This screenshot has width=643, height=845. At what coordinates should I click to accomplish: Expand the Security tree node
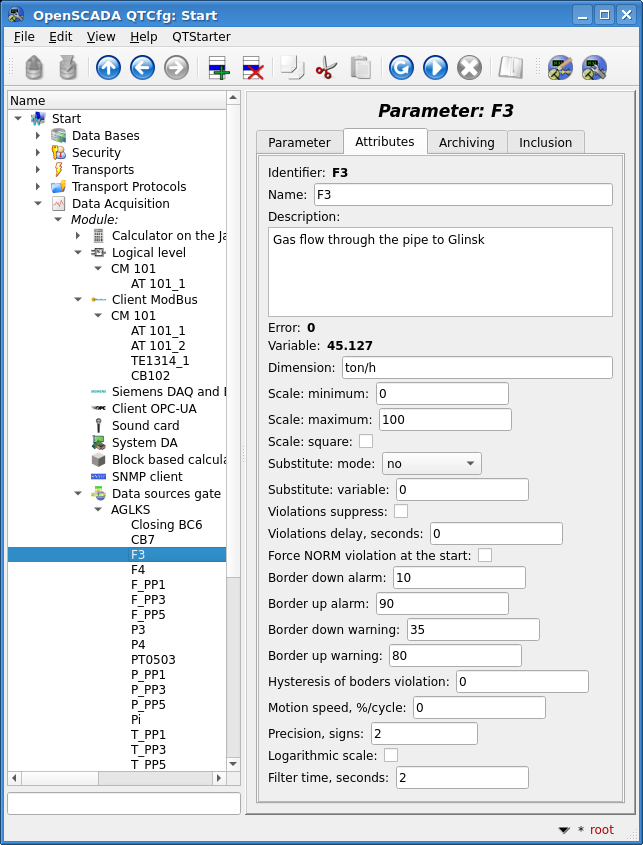point(38,153)
